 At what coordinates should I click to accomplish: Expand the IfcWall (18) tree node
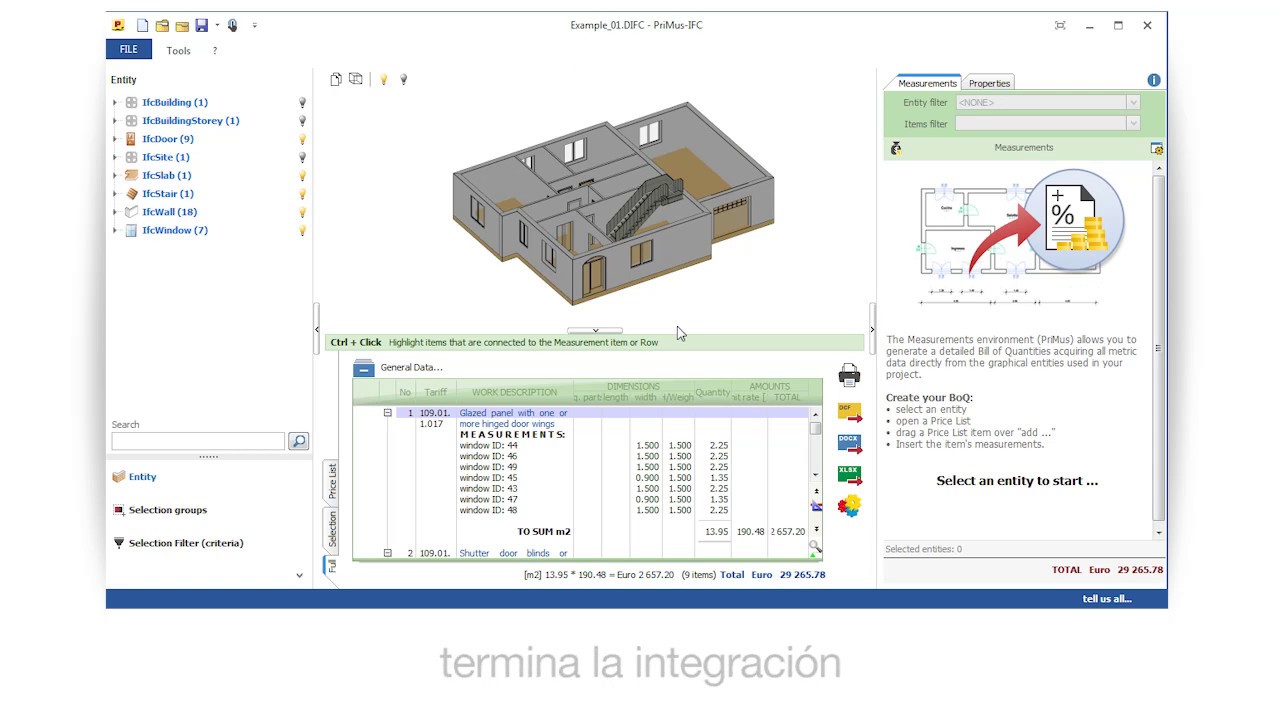click(x=115, y=212)
